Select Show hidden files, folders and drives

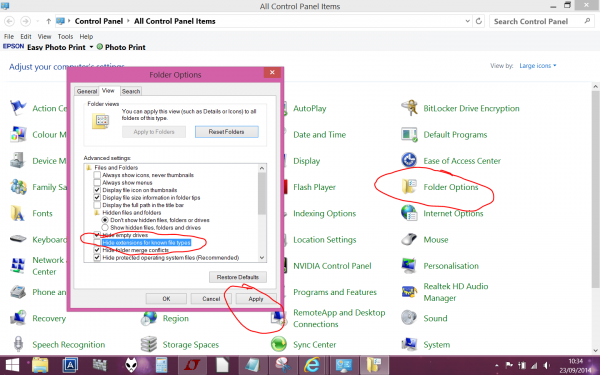click(105, 228)
